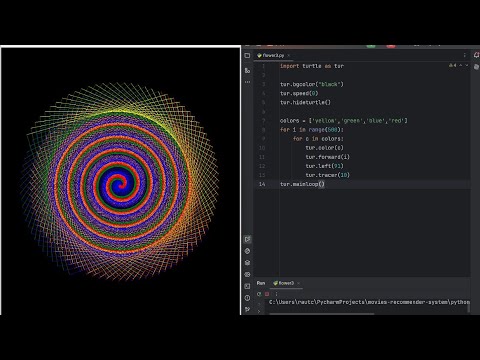Viewport: 480px width, 360px height.
Task: Click the horizontal scrollbar in Run console
Action: [321, 313]
